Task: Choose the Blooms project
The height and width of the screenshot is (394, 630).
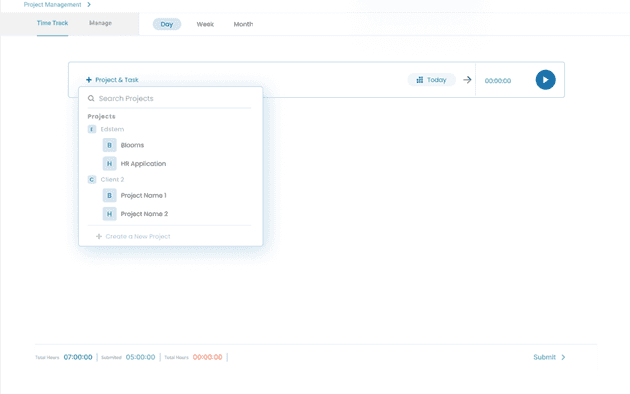Action: pos(132,145)
